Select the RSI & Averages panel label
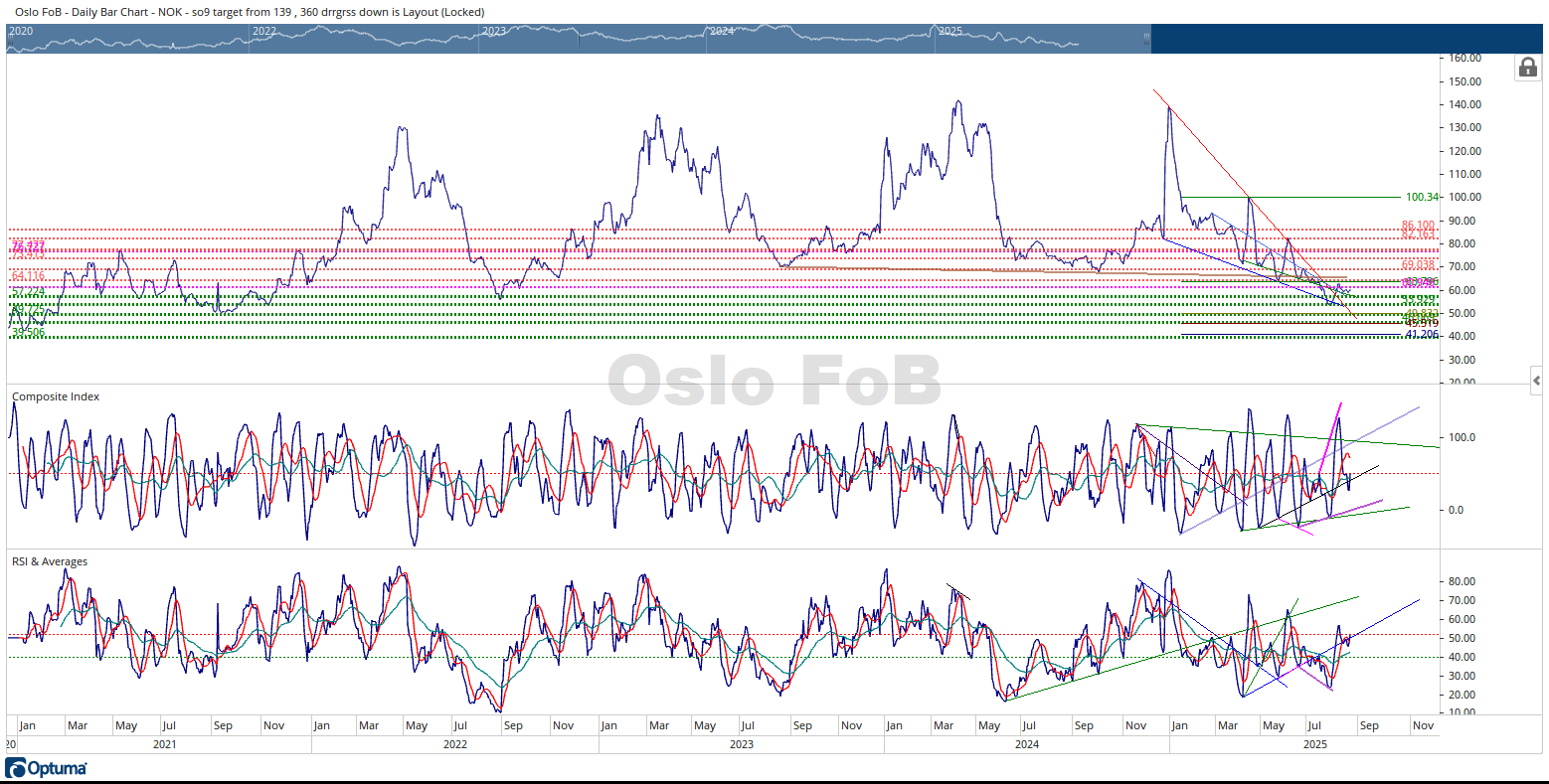The width and height of the screenshot is (1549, 784). [x=50, y=561]
